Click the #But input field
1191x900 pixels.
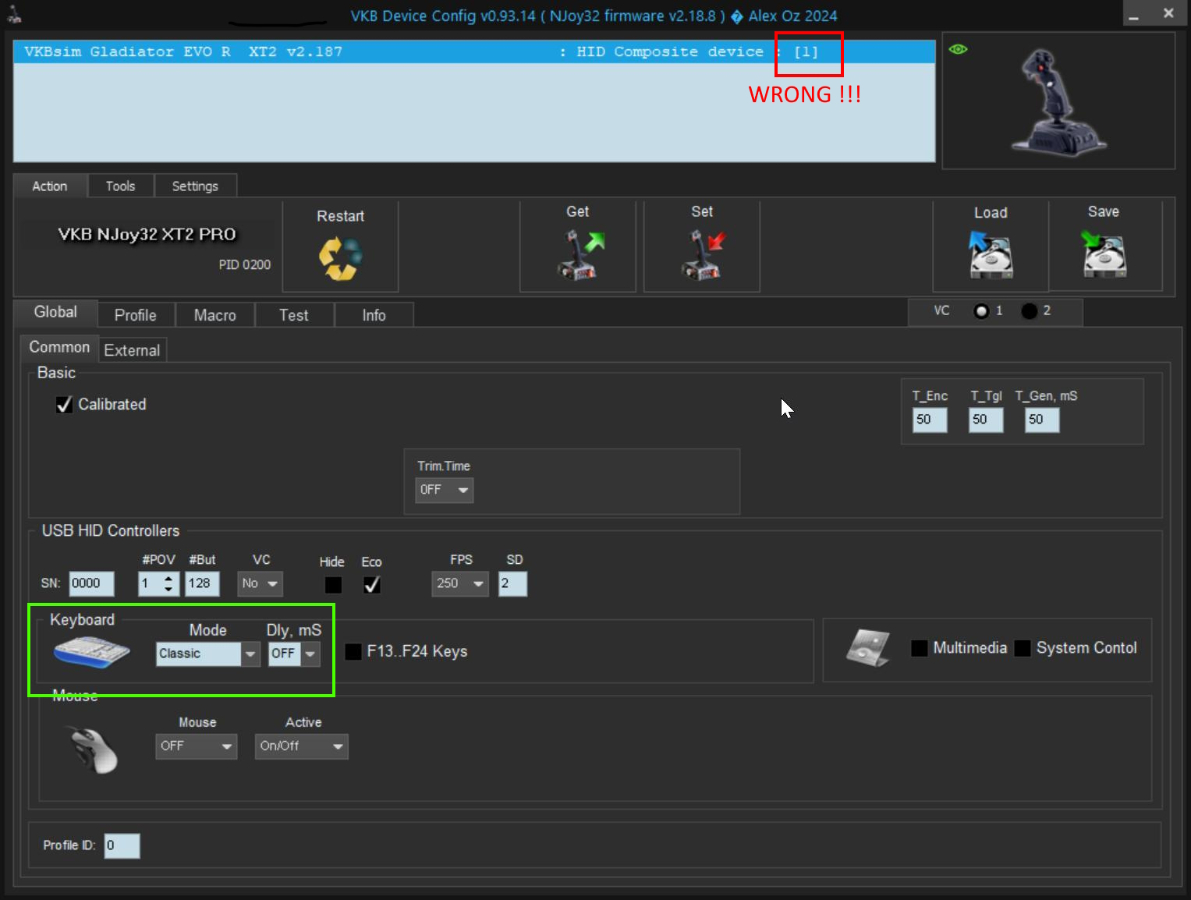202,583
